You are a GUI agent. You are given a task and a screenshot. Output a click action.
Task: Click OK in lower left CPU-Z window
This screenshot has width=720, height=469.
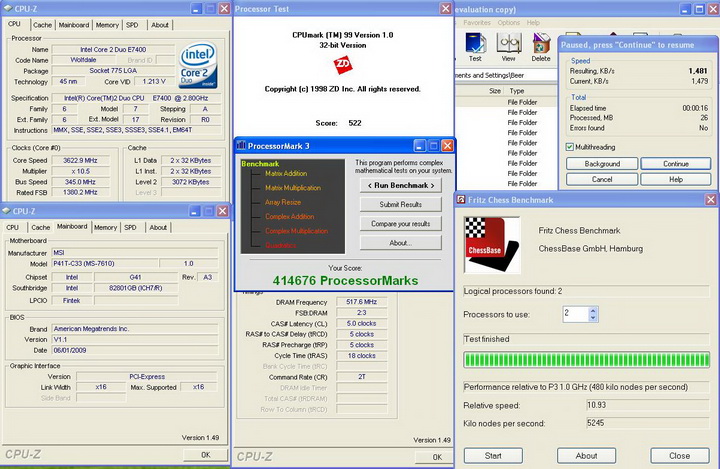[x=206, y=455]
